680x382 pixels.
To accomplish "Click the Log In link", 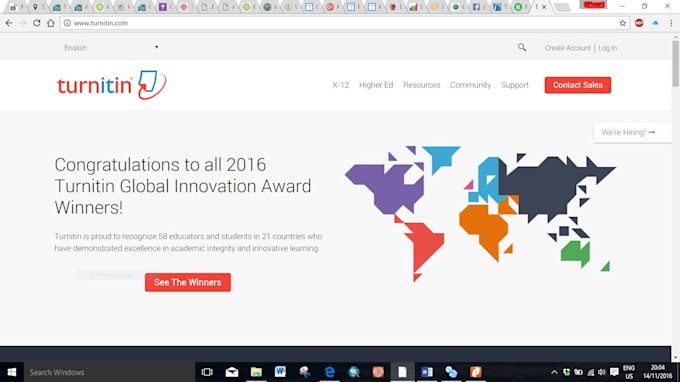I will 608,48.
